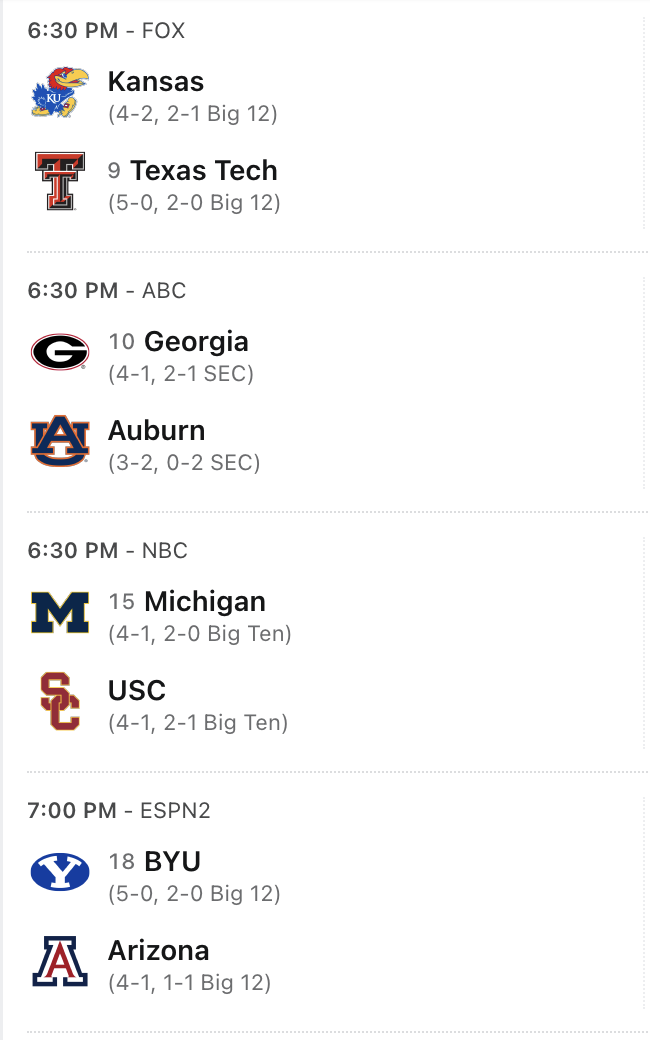Open the Michigan team page link
This screenshot has height=1040, width=650.
click(x=204, y=602)
